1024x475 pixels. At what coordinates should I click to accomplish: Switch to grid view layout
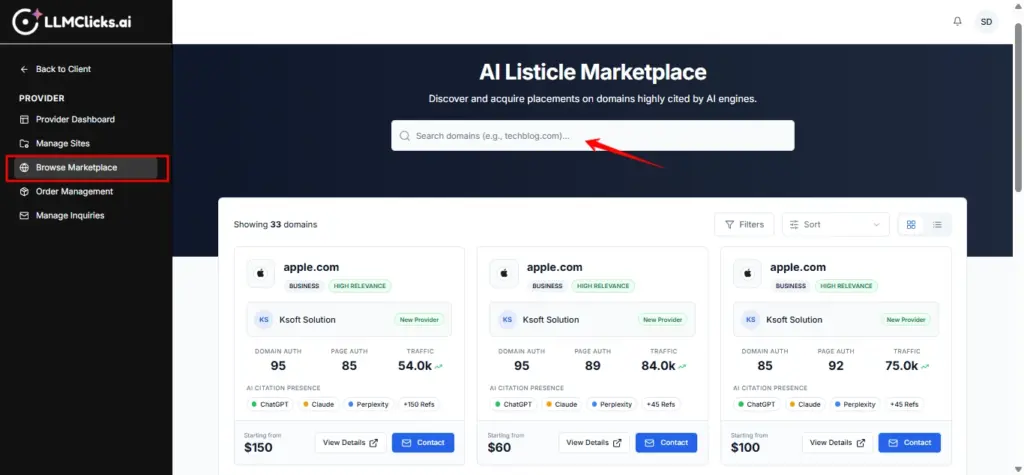[911, 225]
